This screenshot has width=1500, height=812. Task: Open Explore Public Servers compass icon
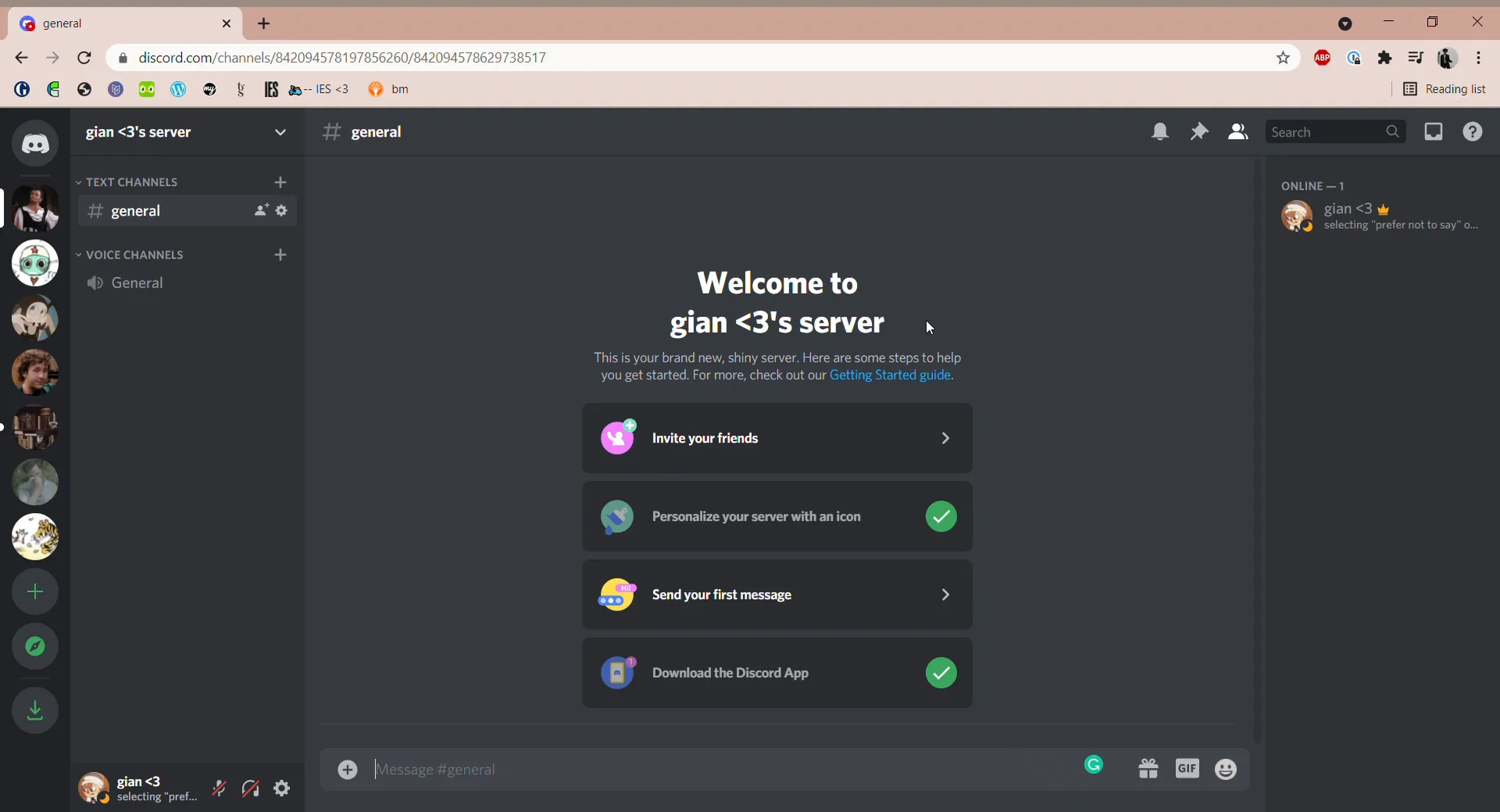coord(35,646)
